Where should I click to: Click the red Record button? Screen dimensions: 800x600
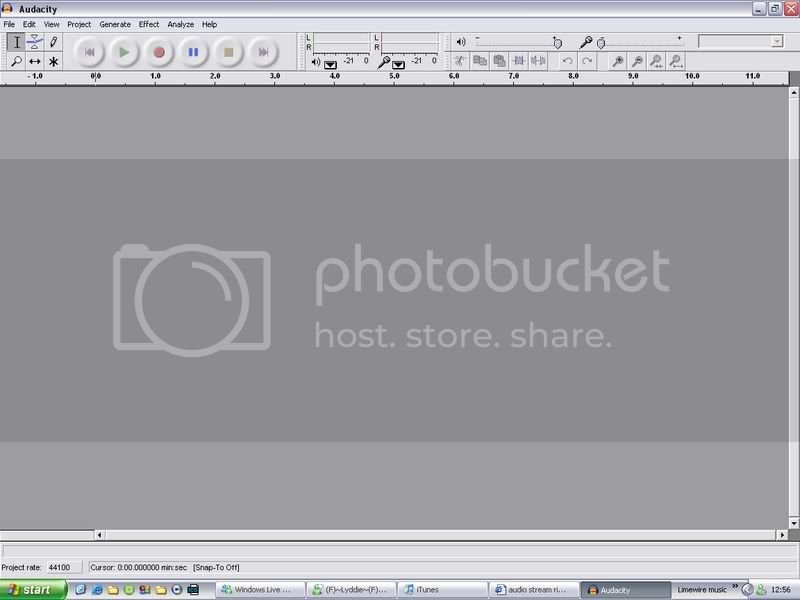point(159,52)
